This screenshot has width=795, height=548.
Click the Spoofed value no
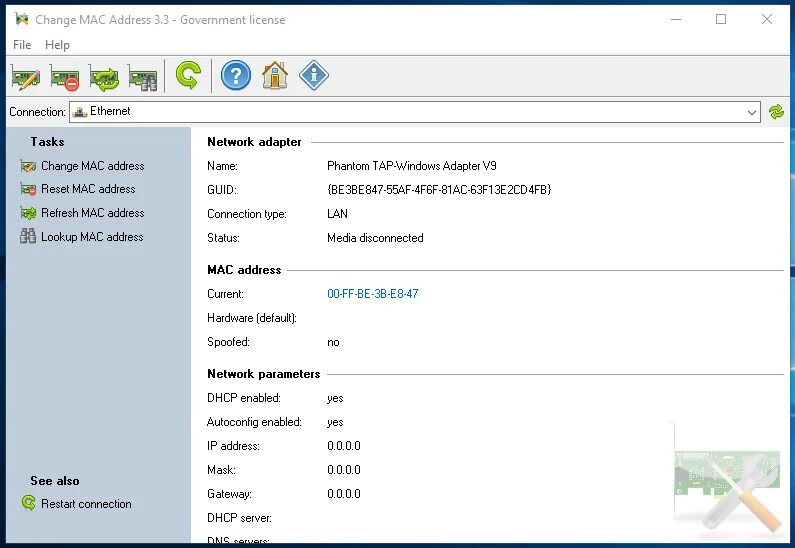333,342
